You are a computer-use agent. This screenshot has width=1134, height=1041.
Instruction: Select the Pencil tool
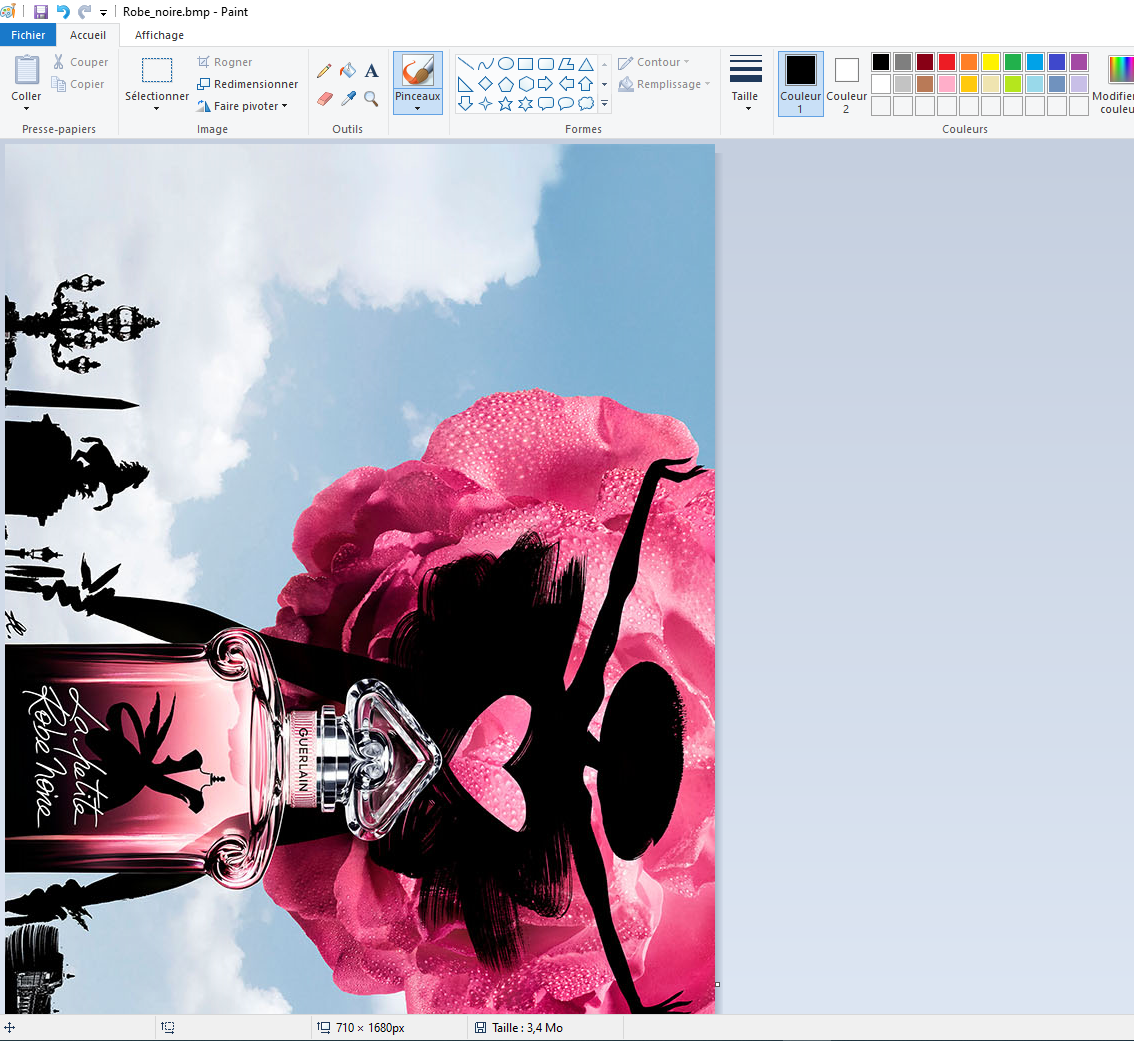pyautogui.click(x=324, y=70)
